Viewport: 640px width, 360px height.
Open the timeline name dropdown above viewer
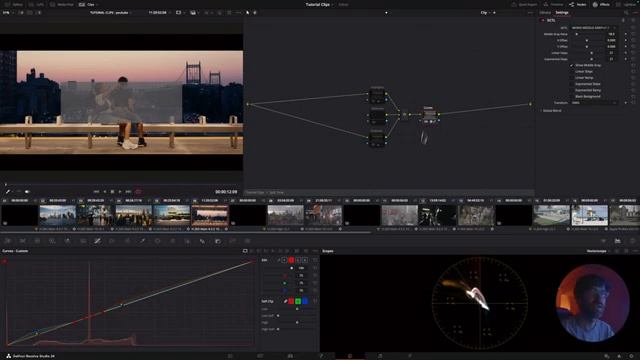tap(111, 13)
